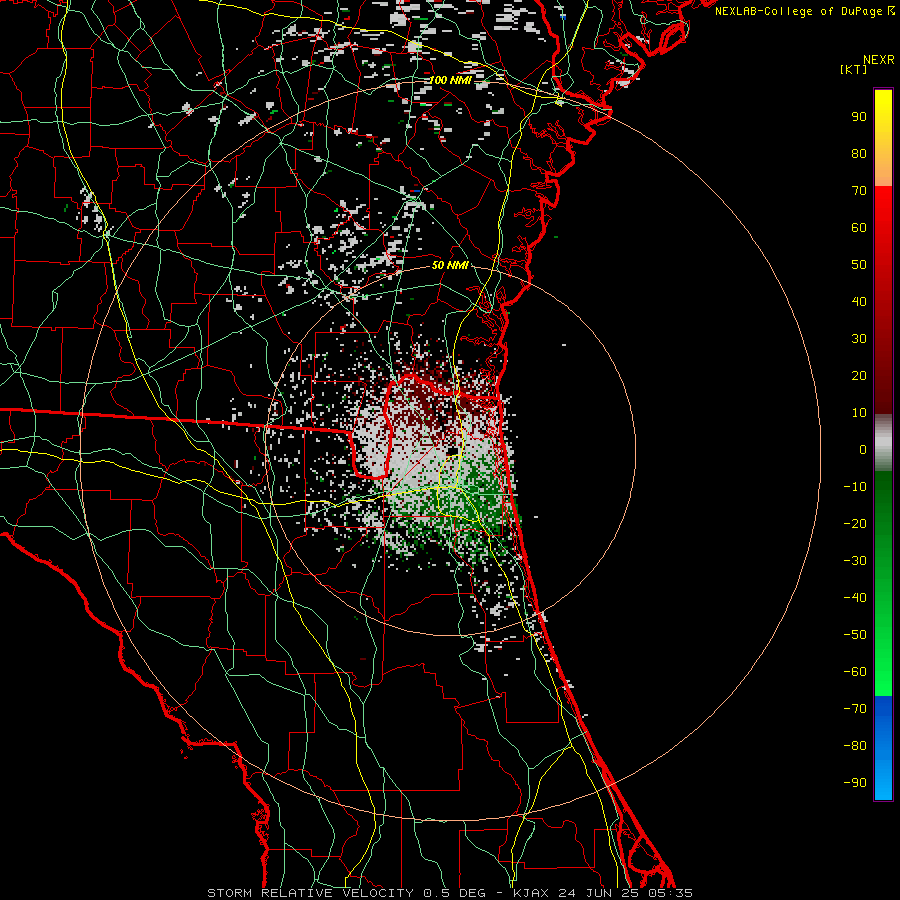Click the NEXR label above the color scale

[879, 60]
